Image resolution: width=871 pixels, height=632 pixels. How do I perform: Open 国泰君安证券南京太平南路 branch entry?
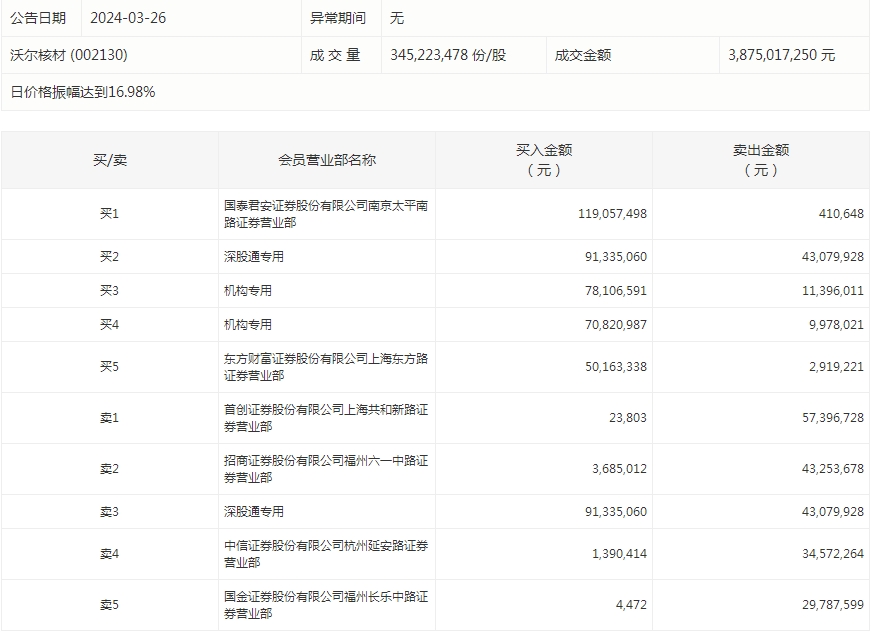(x=325, y=214)
